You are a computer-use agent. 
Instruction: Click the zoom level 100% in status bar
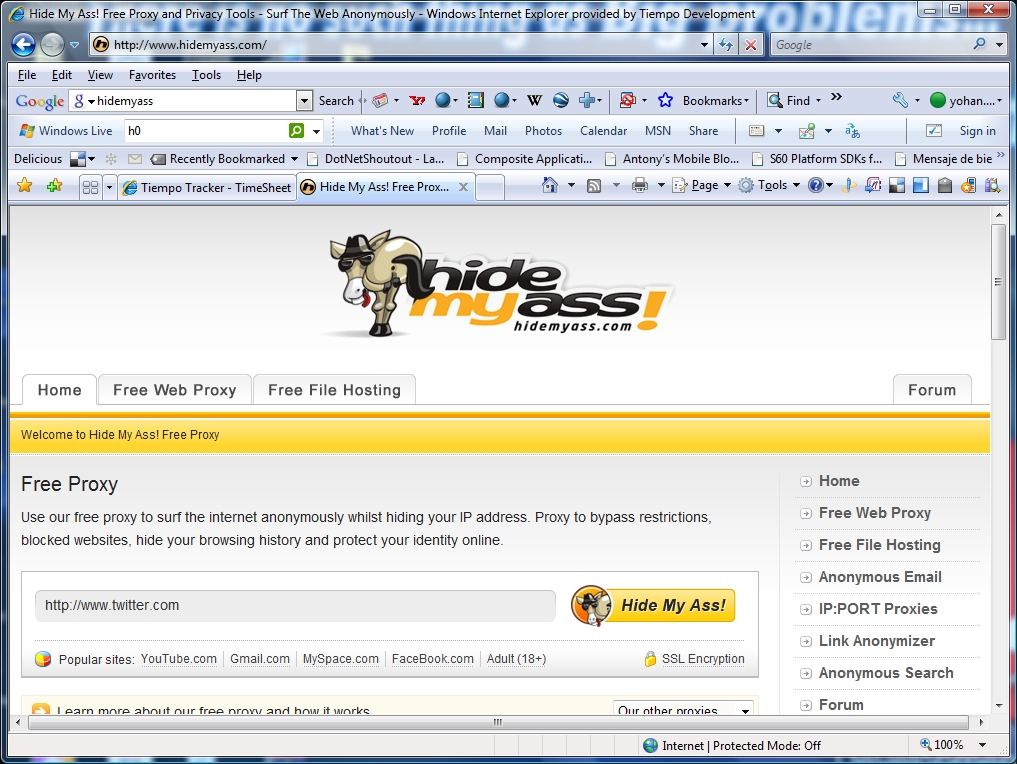pyautogui.click(x=942, y=745)
